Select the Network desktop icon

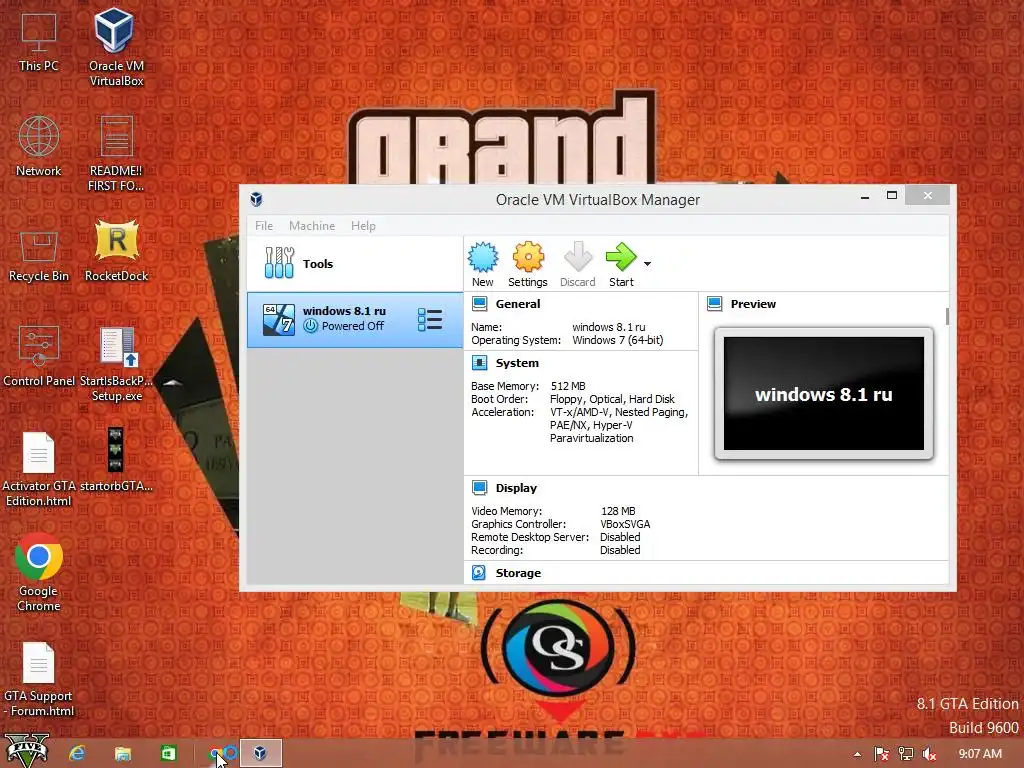39,146
